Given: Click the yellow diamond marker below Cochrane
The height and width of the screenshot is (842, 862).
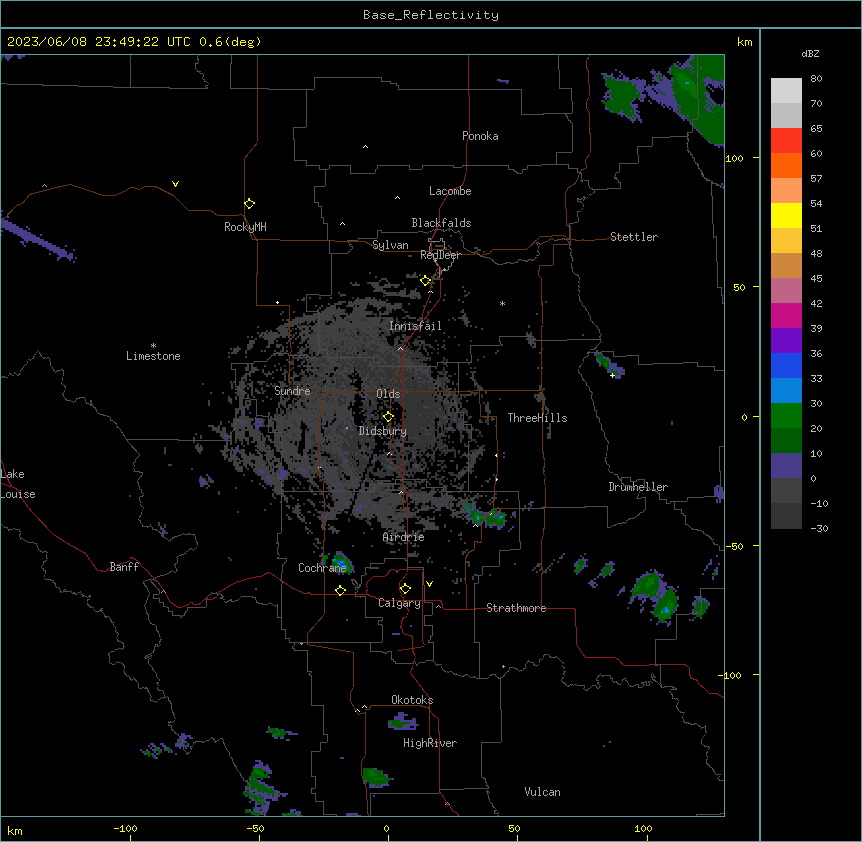Looking at the screenshot, I should click(340, 590).
